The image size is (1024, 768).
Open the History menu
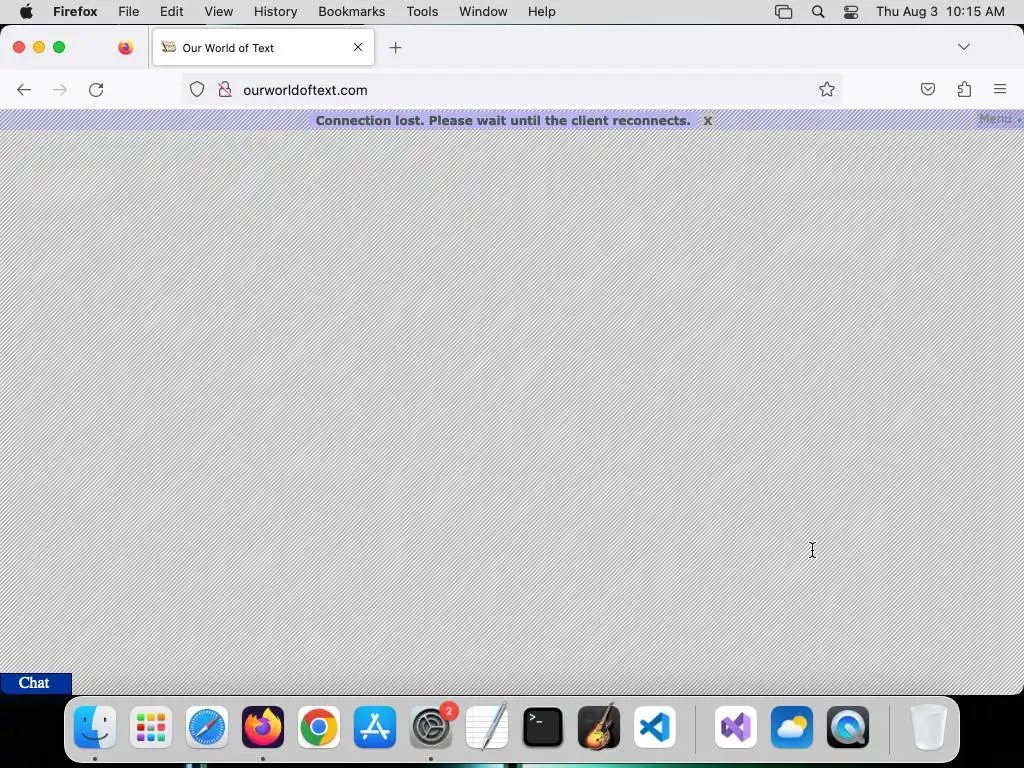click(275, 12)
